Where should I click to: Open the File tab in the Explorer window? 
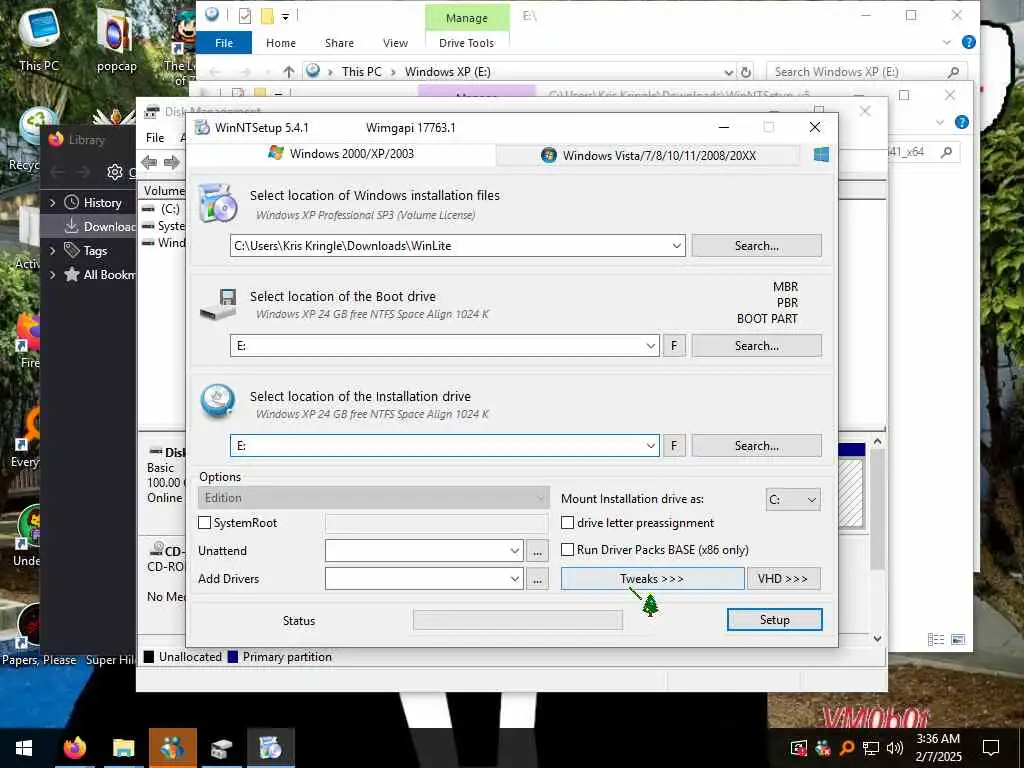tap(224, 43)
